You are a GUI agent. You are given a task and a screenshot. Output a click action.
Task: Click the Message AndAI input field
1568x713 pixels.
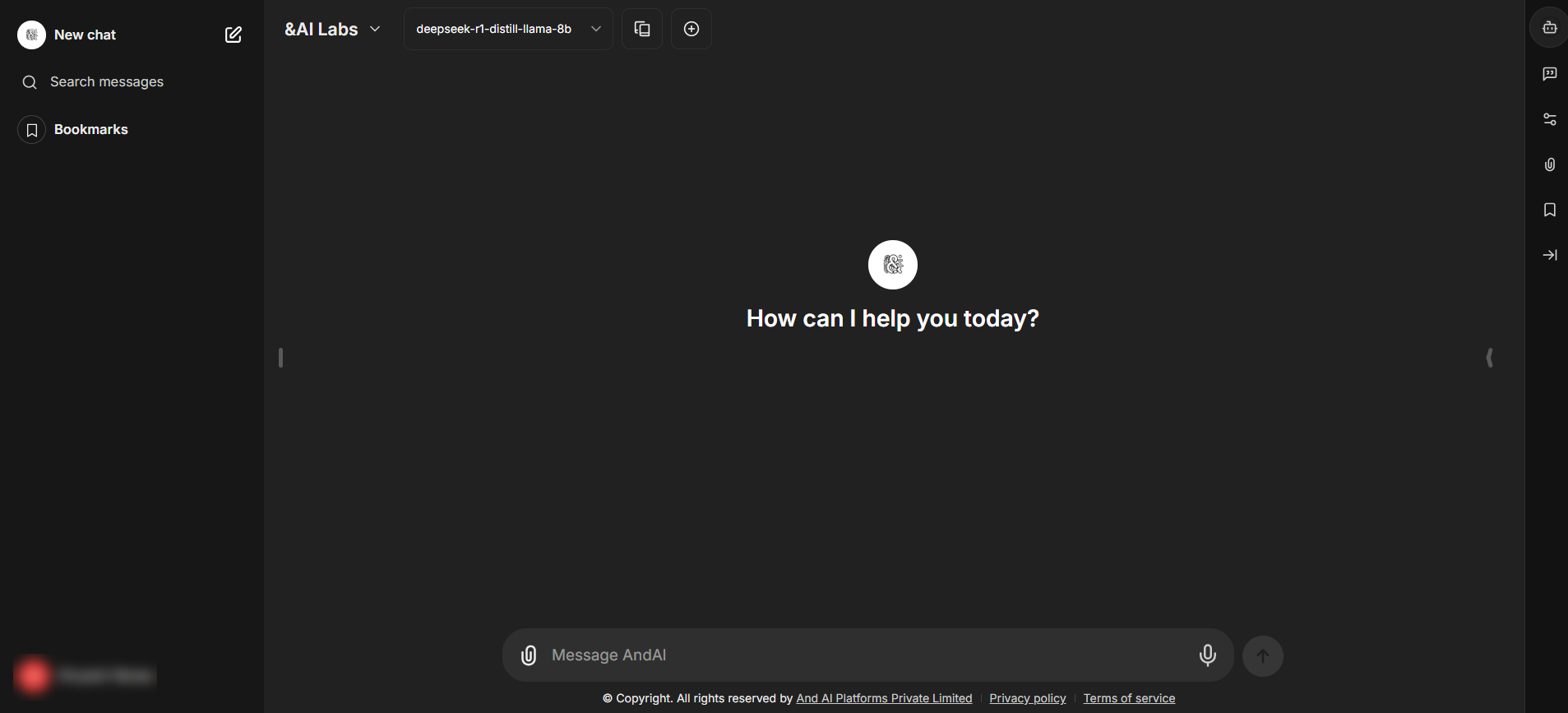point(863,655)
